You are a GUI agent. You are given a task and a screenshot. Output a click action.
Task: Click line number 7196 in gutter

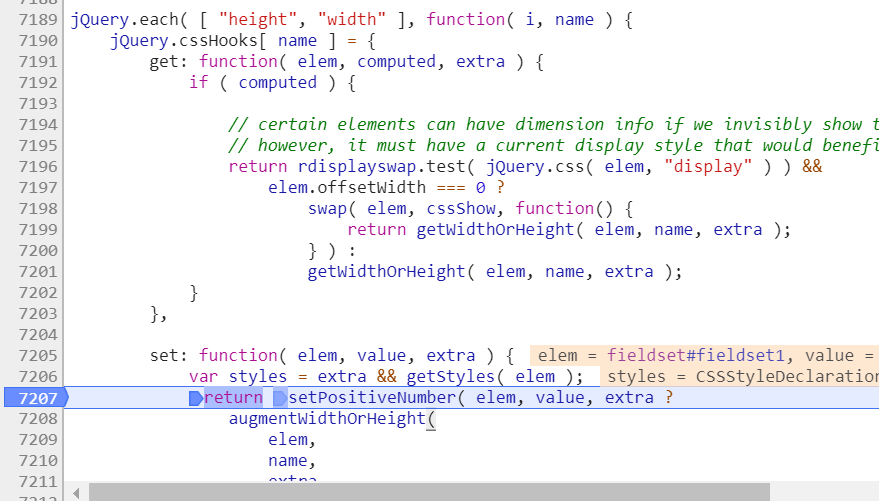coord(38,166)
